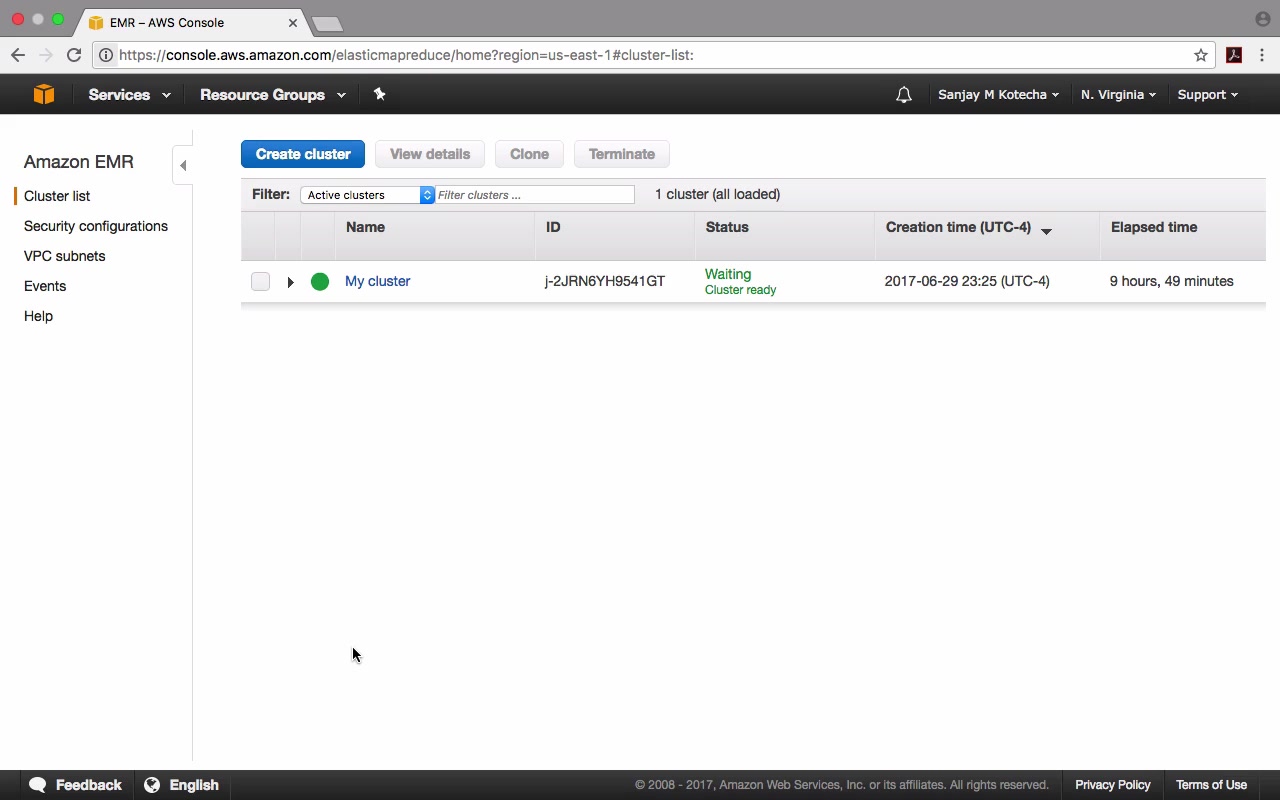1280x800 pixels.
Task: Collapse the Amazon EMR side panel arrow
Action: [183, 165]
